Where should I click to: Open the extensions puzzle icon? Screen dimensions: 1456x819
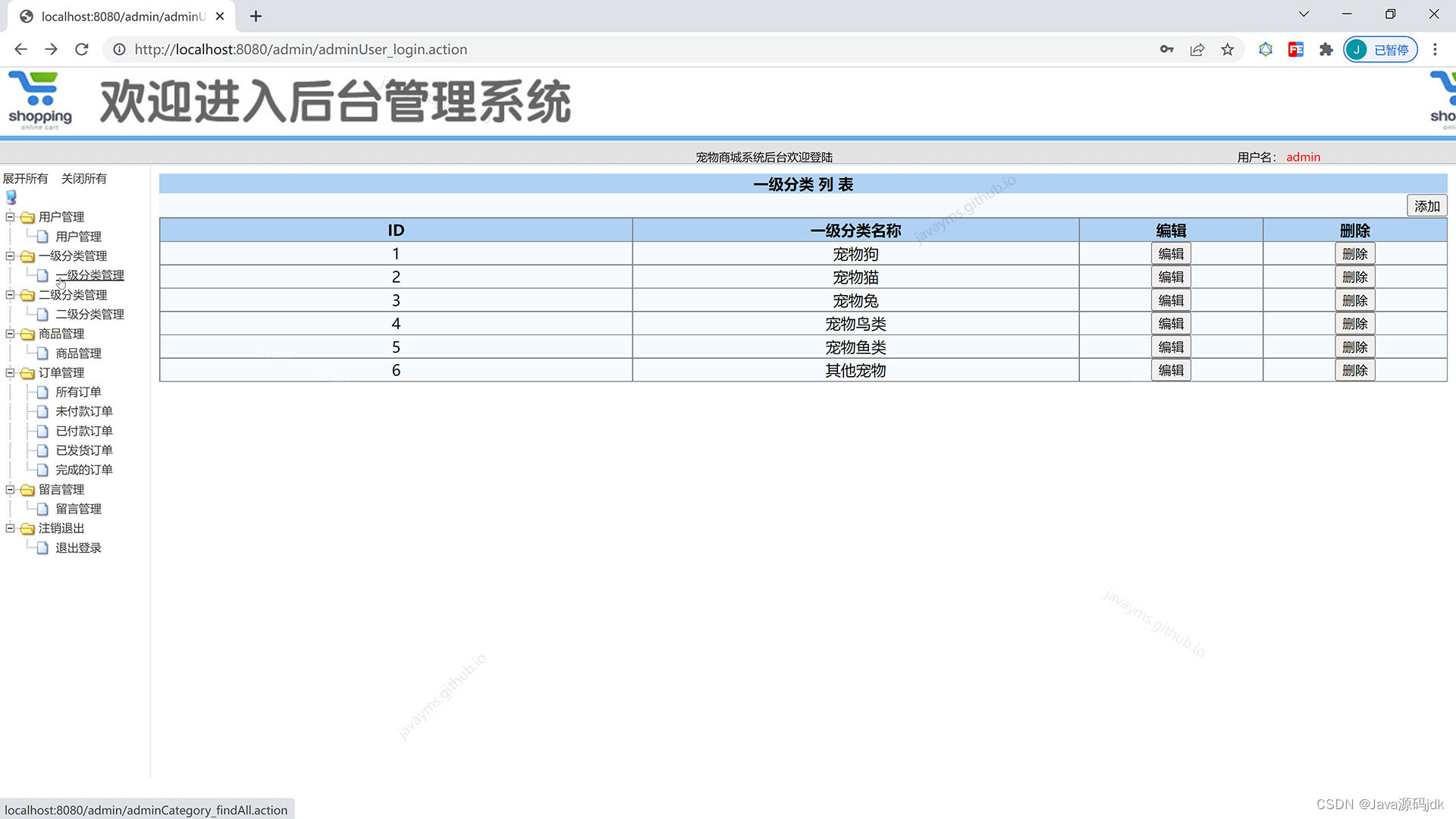[1326, 49]
